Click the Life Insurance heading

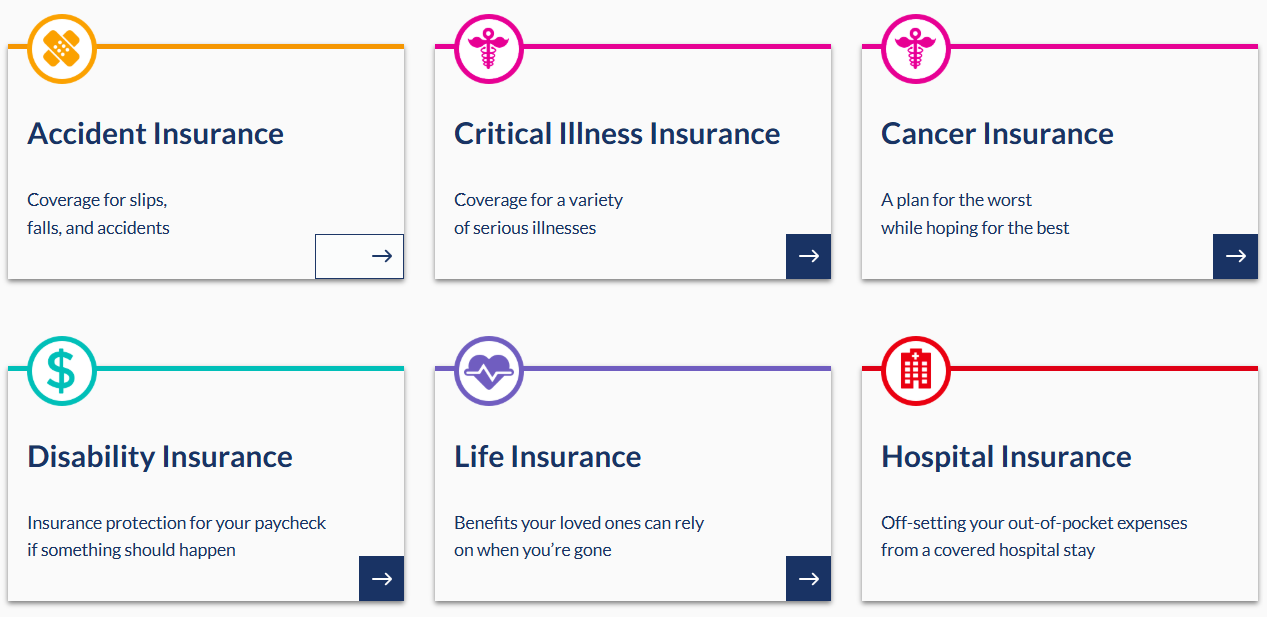pos(547,457)
